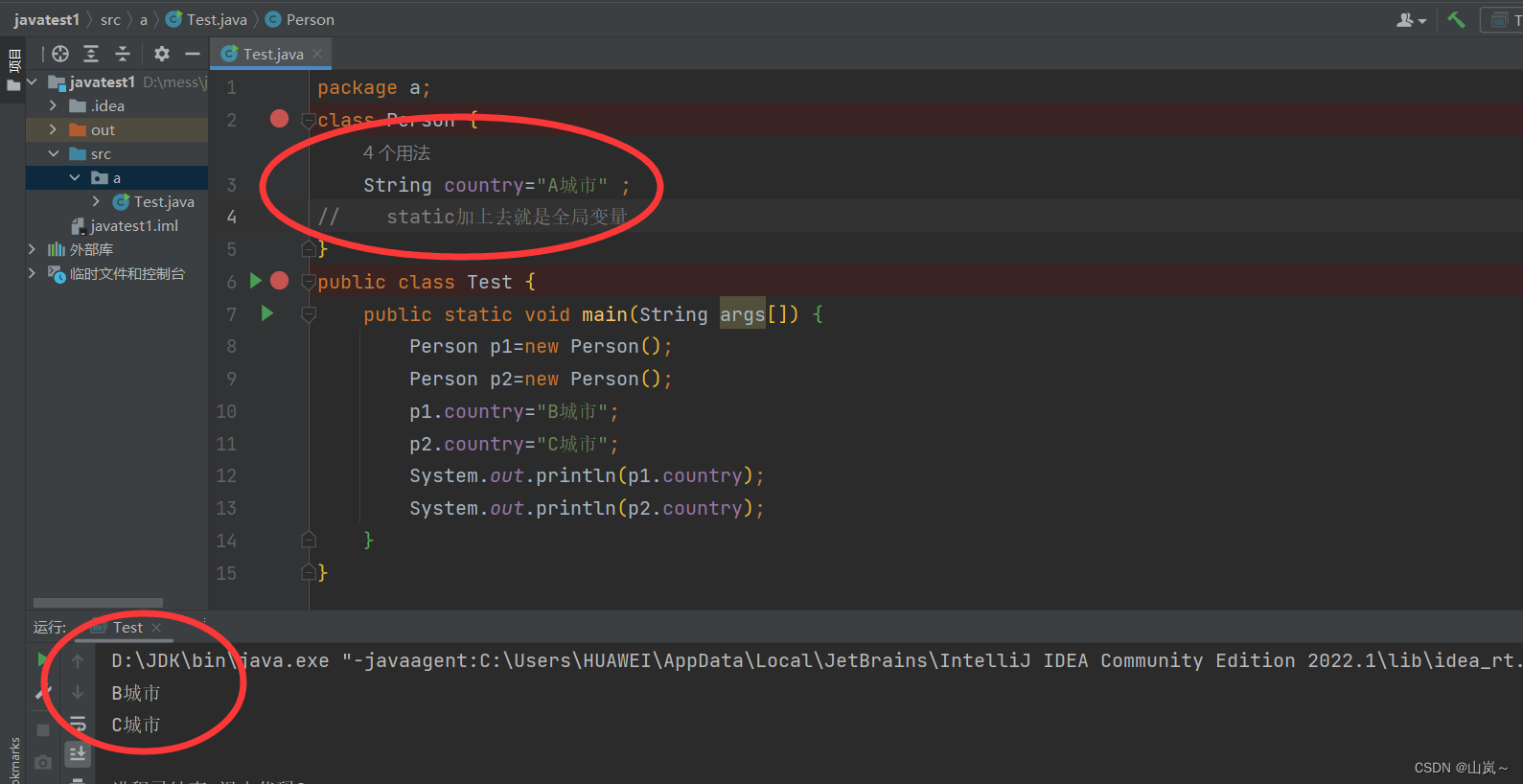Select Test.java in project tree
Image resolution: width=1523 pixels, height=784 pixels.
click(x=153, y=201)
